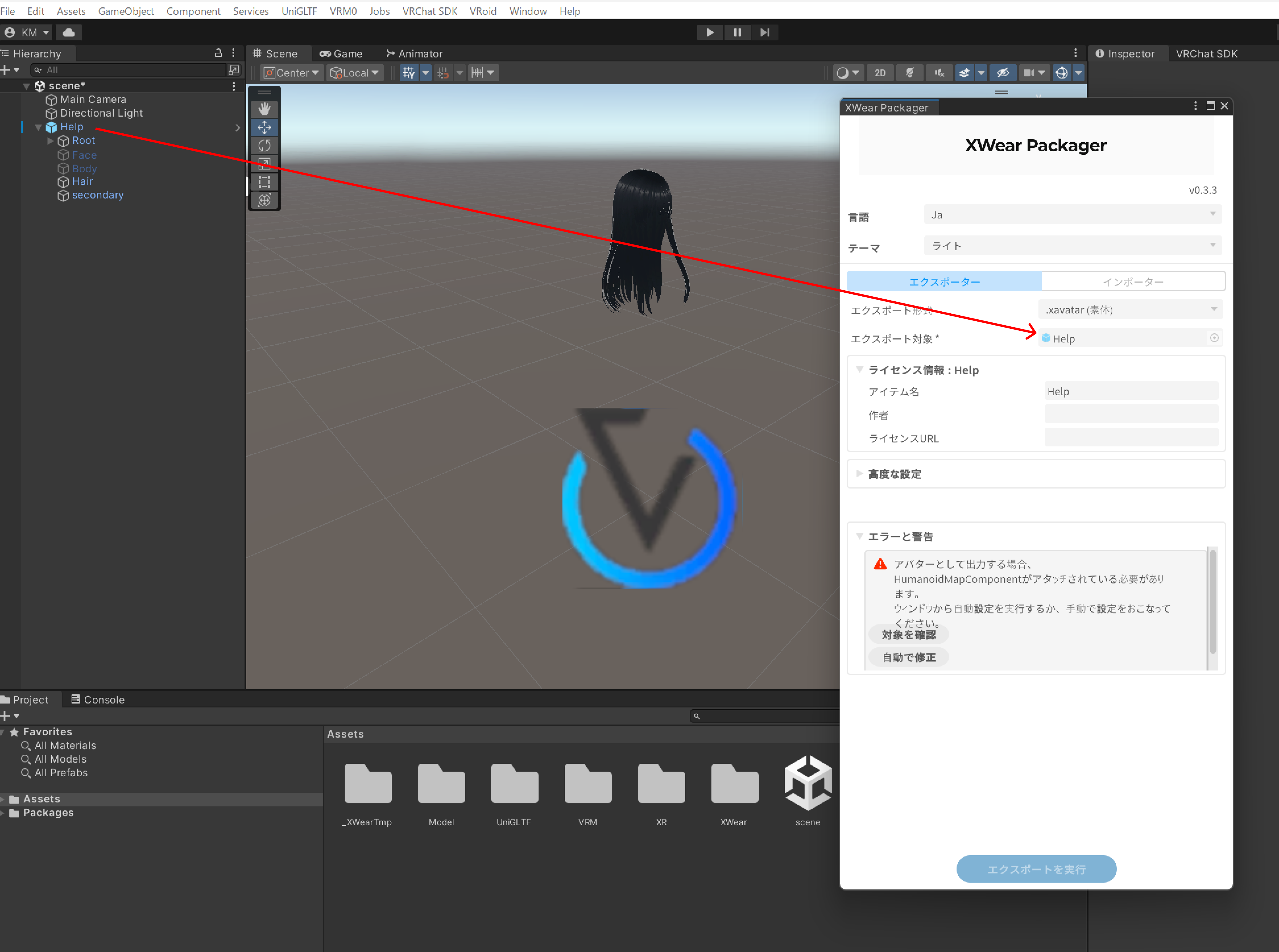This screenshot has width=1279, height=952.
Task: Open the Console tab
Action: tap(97, 699)
